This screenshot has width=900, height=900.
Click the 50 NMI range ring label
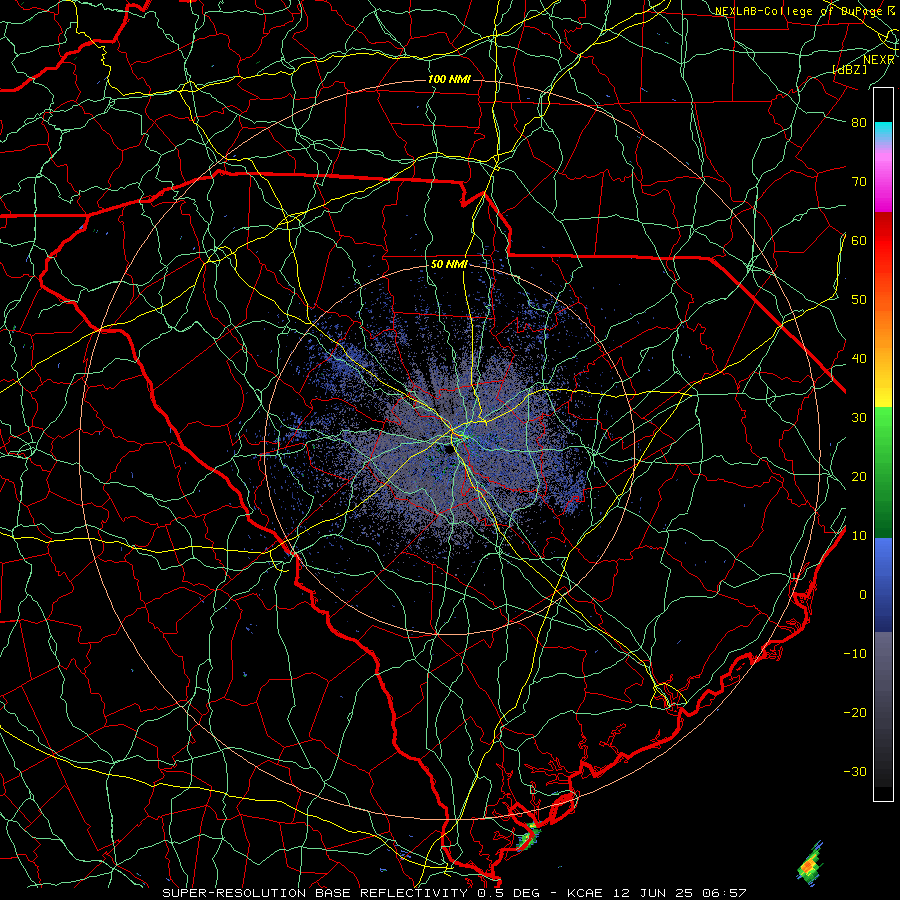pos(449,265)
